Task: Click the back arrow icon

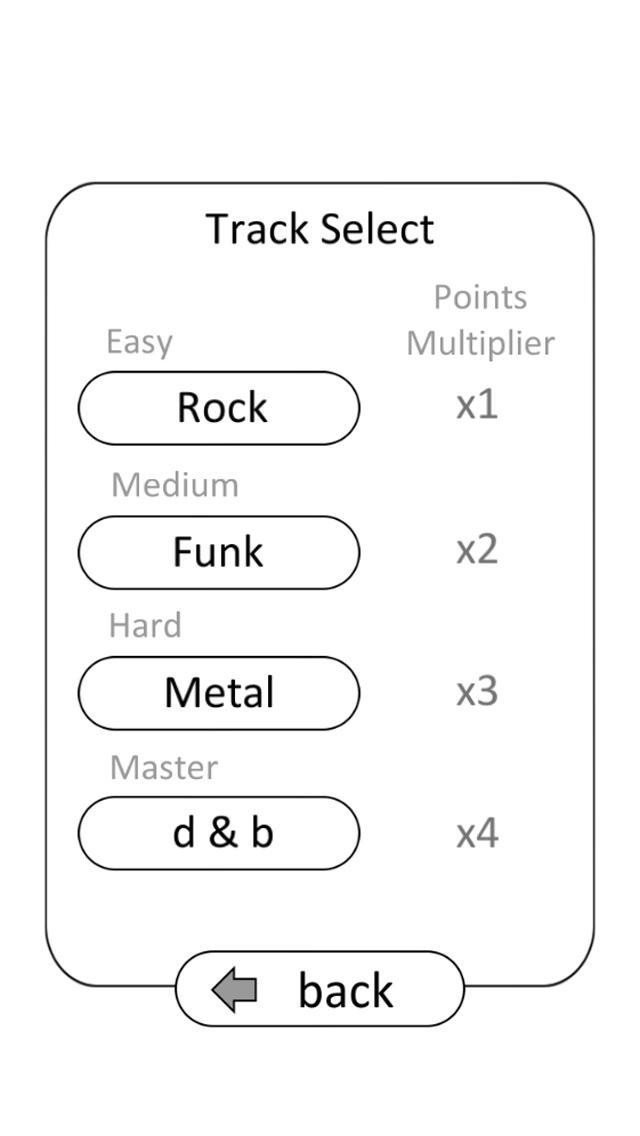Action: [x=234, y=990]
